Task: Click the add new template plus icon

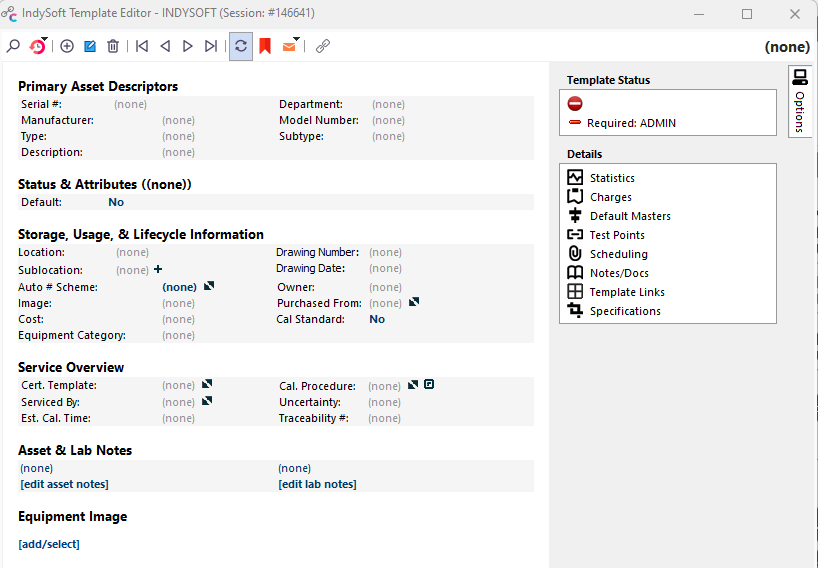Action: (x=67, y=46)
